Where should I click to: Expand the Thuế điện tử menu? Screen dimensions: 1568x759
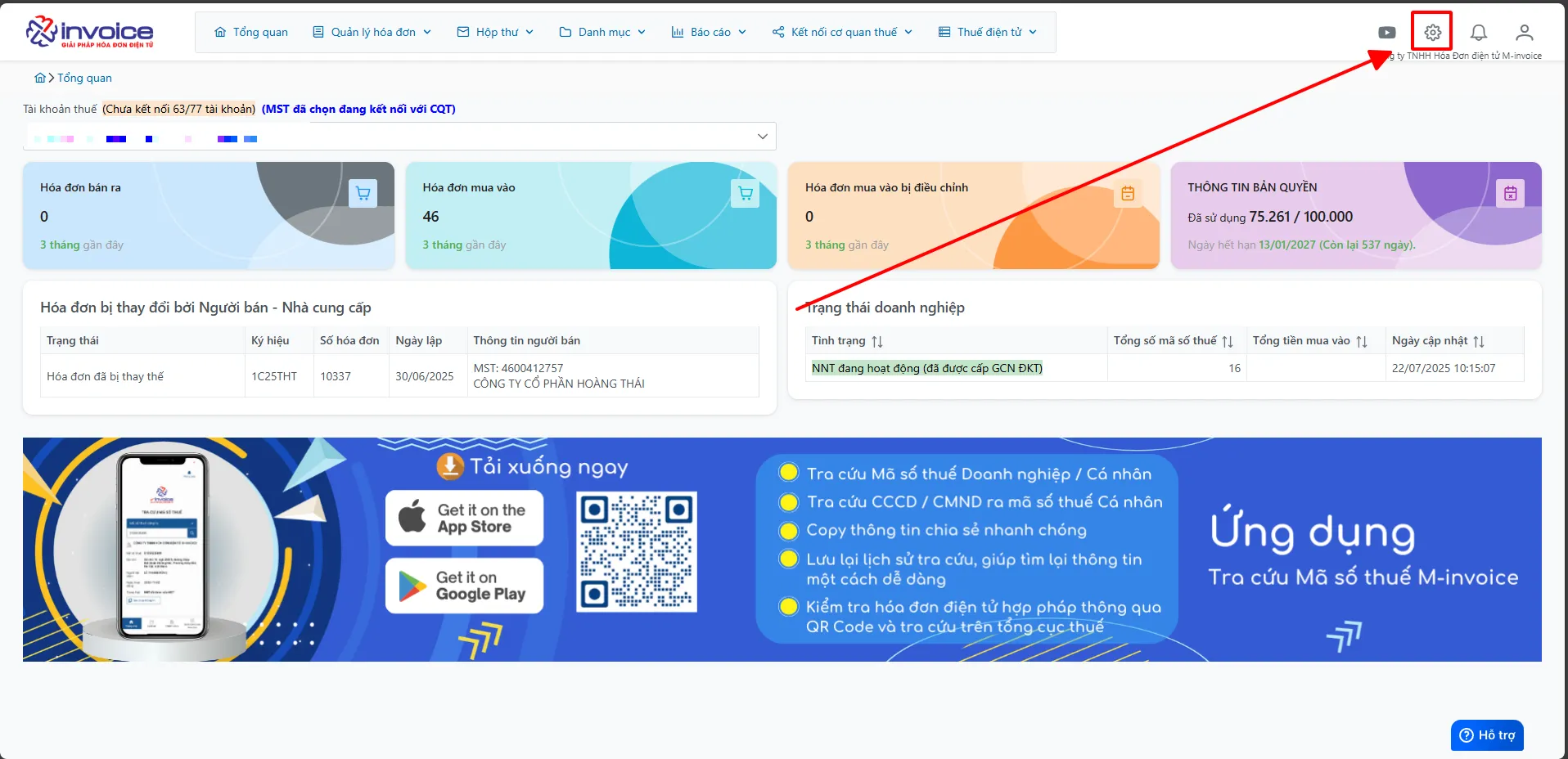(x=988, y=32)
